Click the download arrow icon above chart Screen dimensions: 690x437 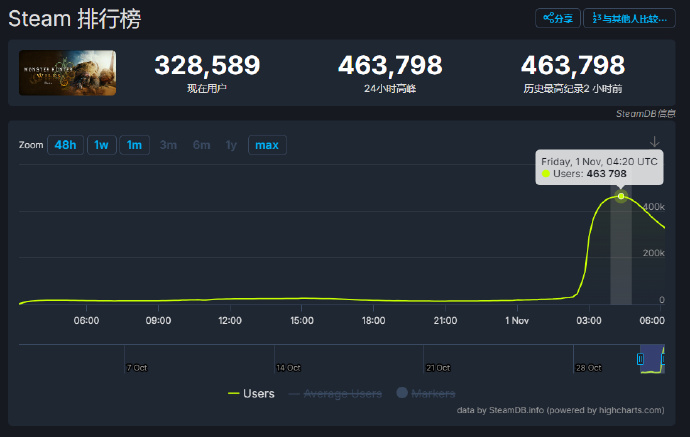[655, 141]
